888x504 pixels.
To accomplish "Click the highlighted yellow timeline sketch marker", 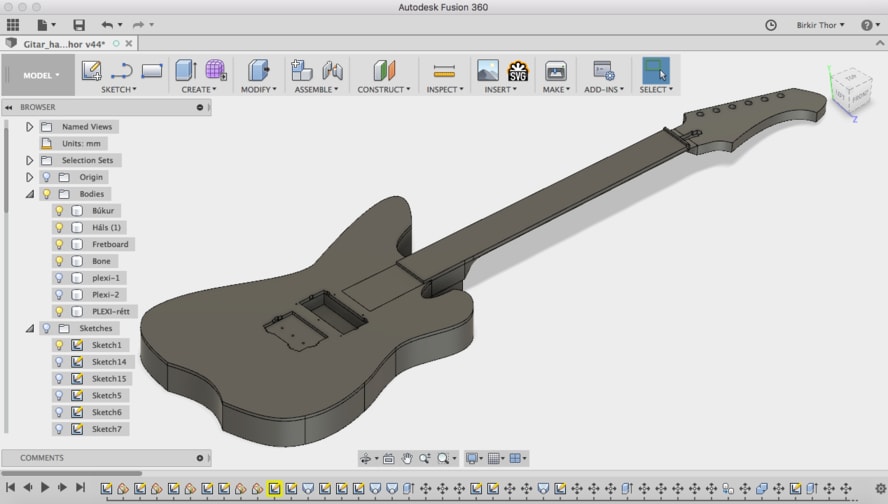I will [x=274, y=488].
